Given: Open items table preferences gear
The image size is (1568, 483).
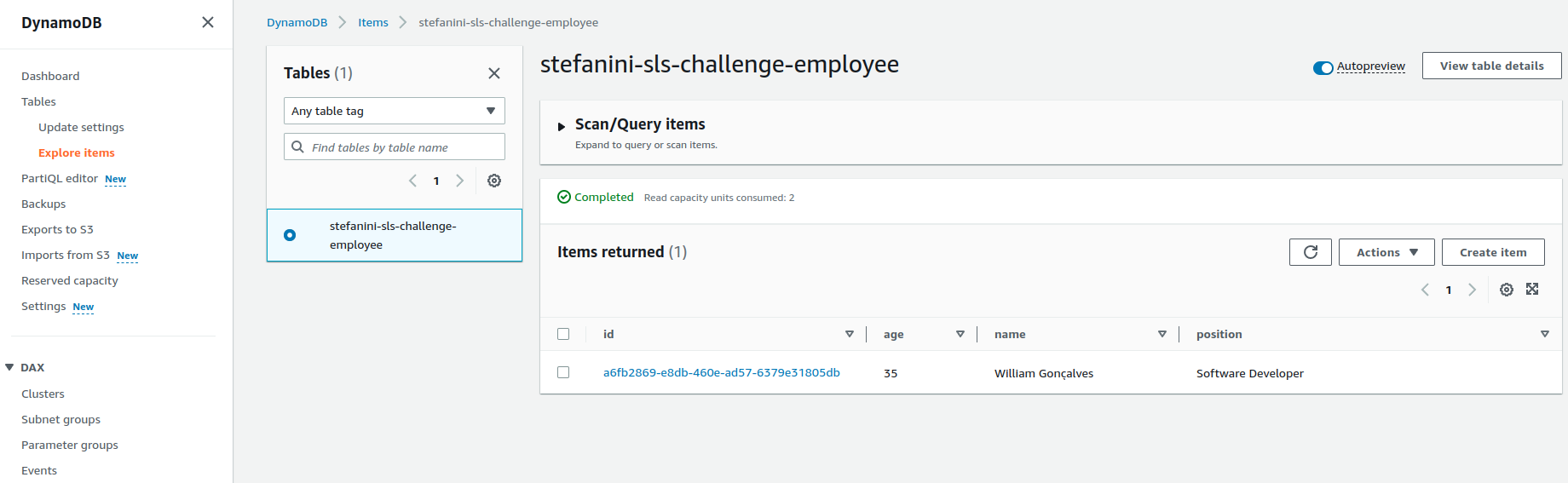Looking at the screenshot, I should (1507, 290).
